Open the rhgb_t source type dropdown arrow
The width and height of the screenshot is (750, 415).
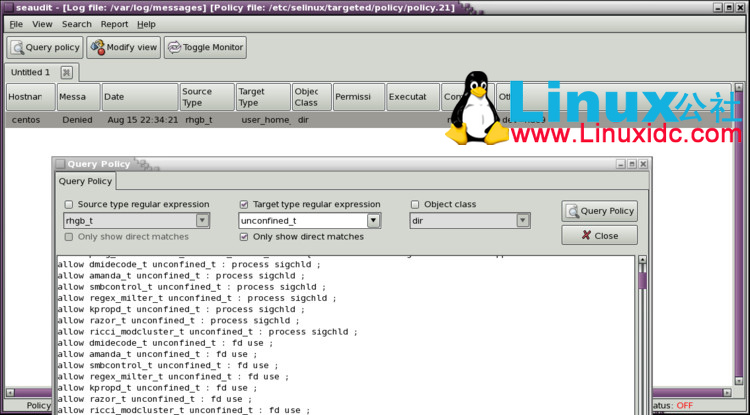point(202,220)
